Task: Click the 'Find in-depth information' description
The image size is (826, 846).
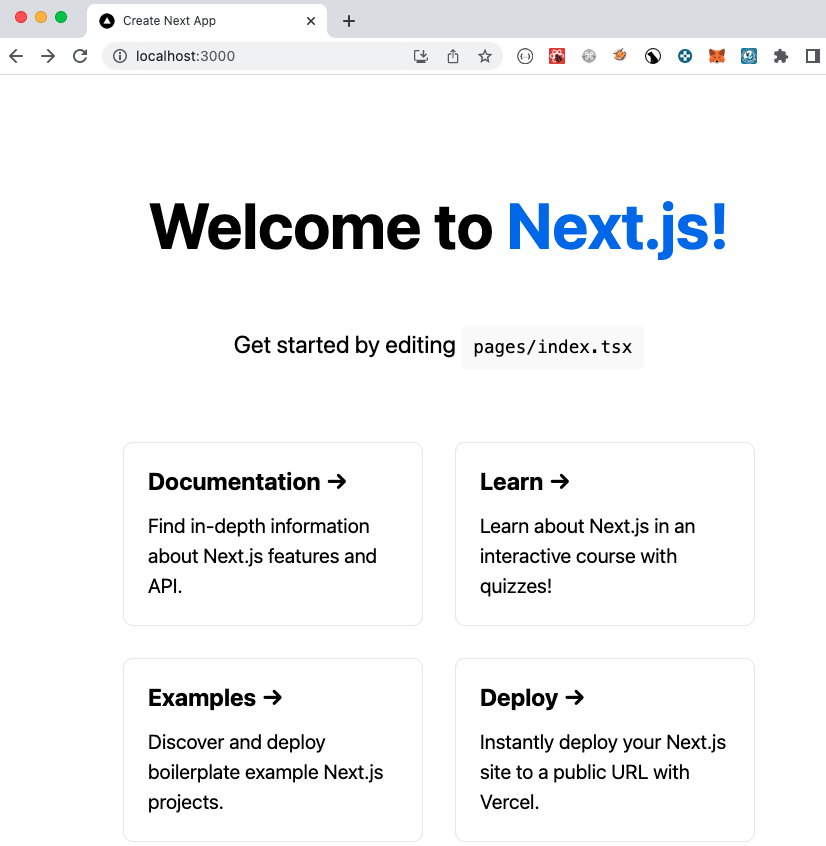Action: tap(262, 556)
